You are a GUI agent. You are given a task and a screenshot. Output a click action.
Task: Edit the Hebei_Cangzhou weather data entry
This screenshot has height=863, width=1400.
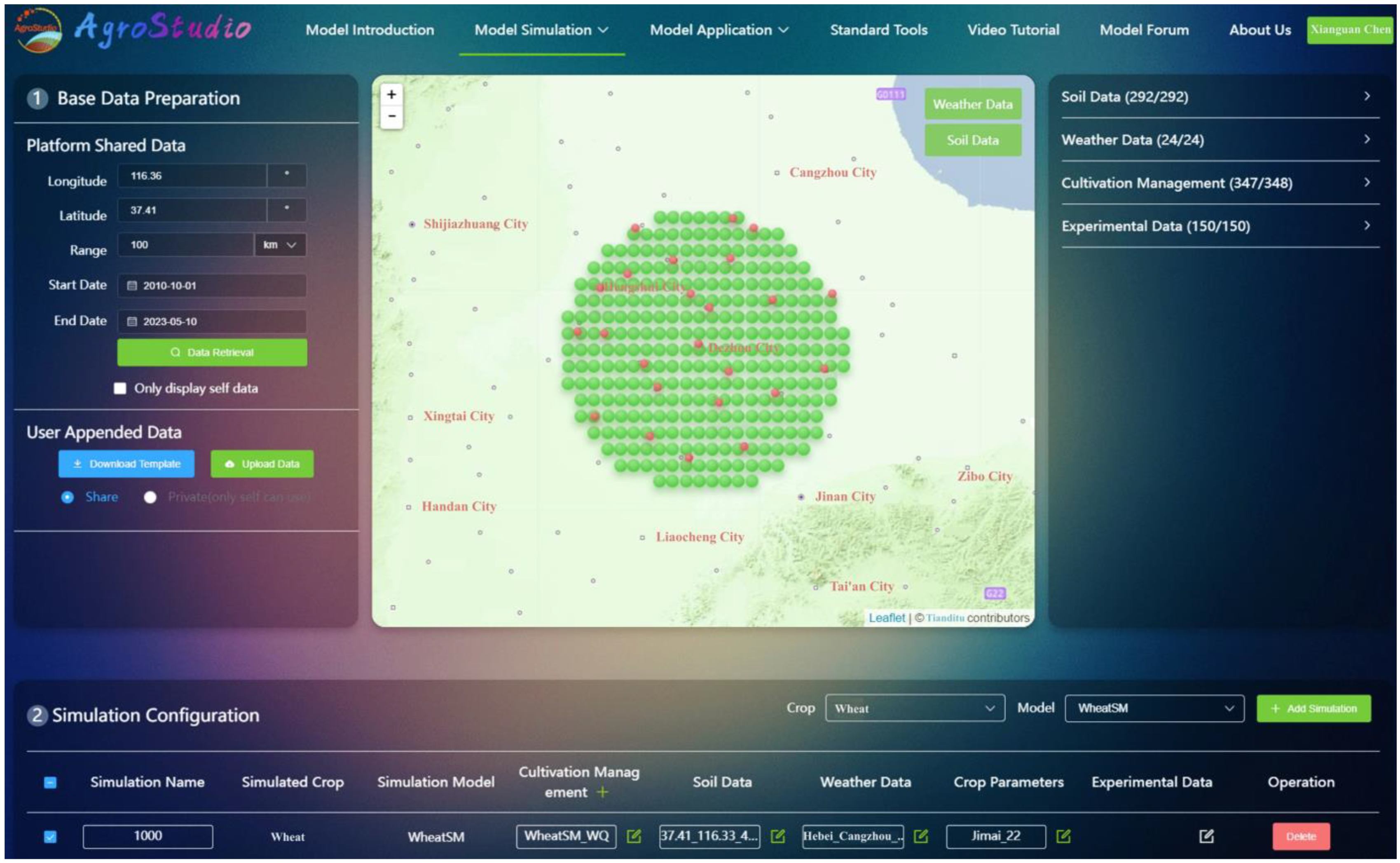pos(920,836)
